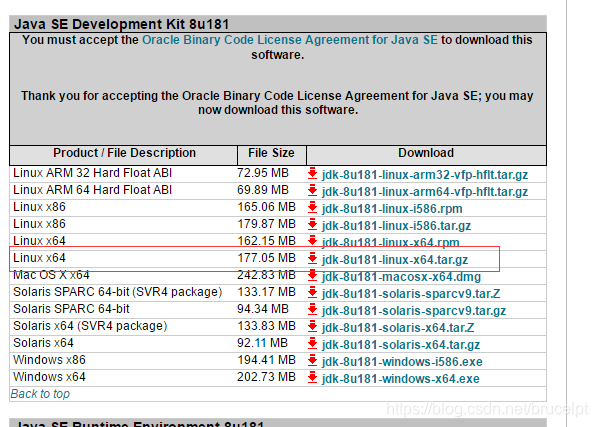
Task: Download jdk-8u181-windows-i586.exe file link
Action: (x=402, y=361)
